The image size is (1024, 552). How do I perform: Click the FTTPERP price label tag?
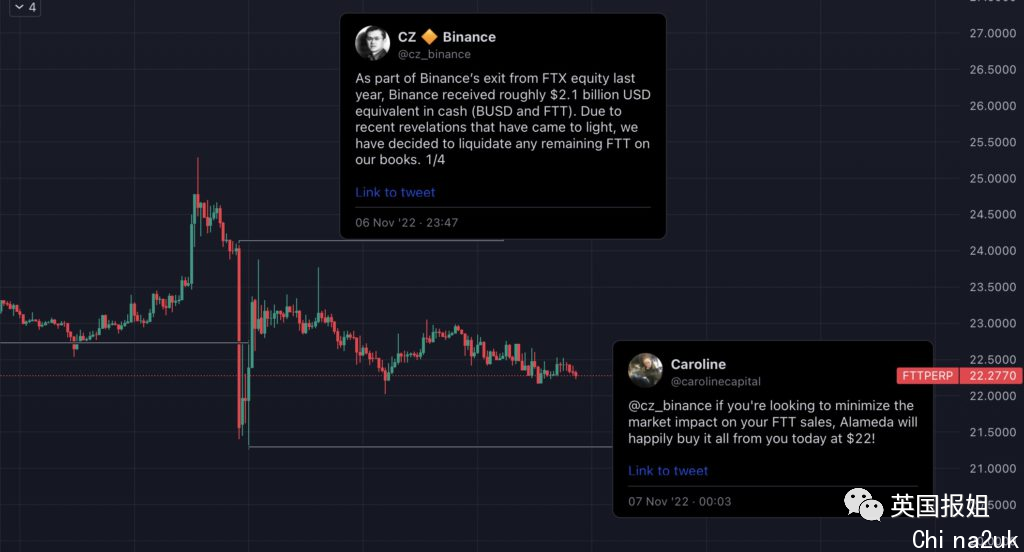tap(927, 376)
